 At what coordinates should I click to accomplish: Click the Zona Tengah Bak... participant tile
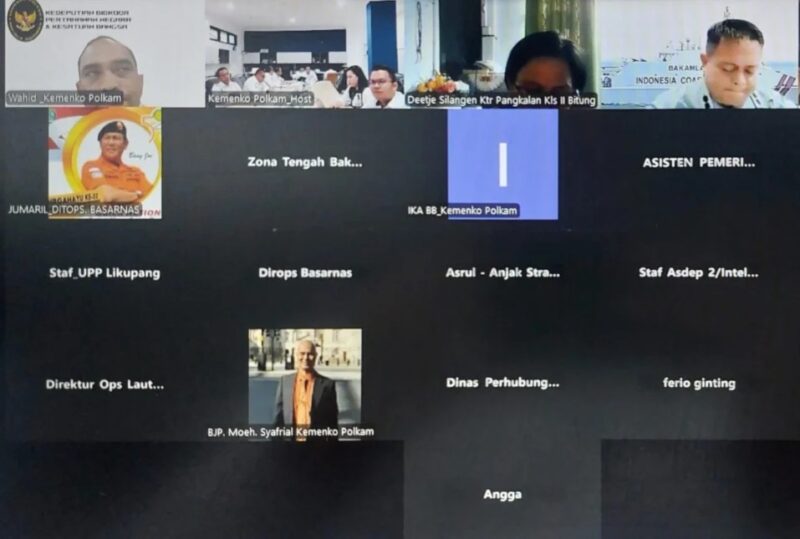(x=305, y=162)
